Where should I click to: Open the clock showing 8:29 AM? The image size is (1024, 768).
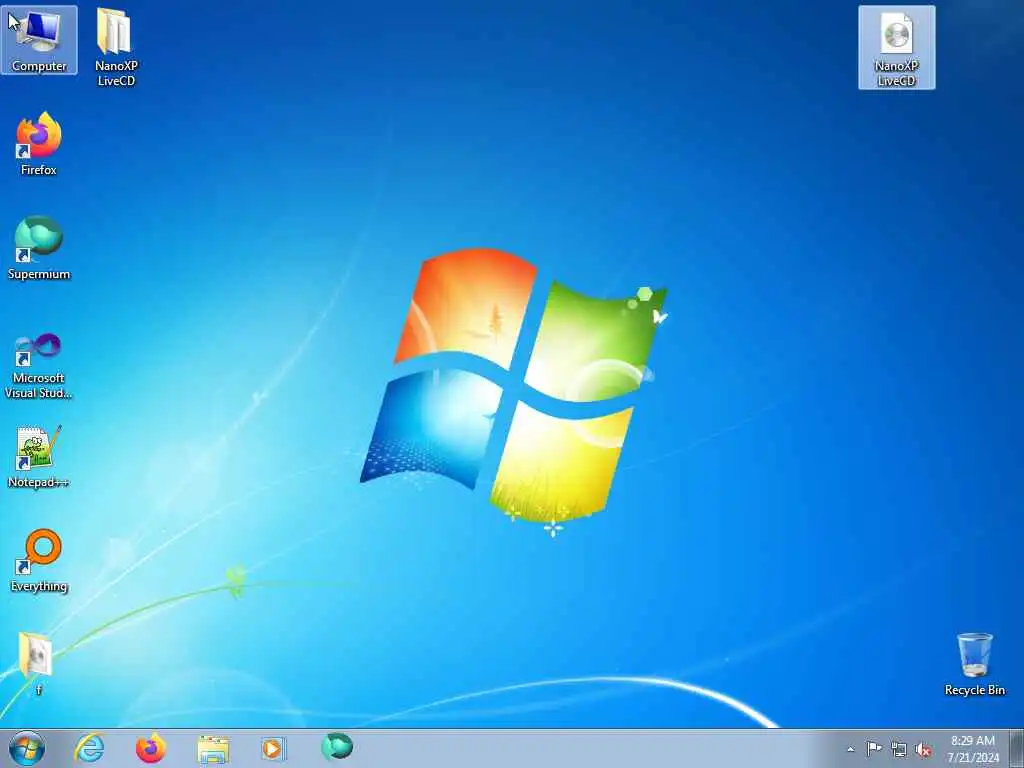click(x=973, y=748)
